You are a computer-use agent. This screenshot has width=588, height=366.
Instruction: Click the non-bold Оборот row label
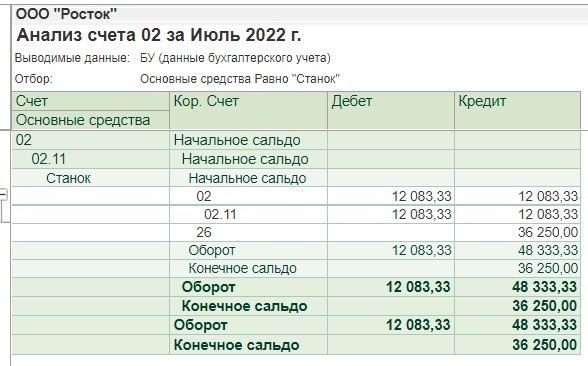point(212,250)
